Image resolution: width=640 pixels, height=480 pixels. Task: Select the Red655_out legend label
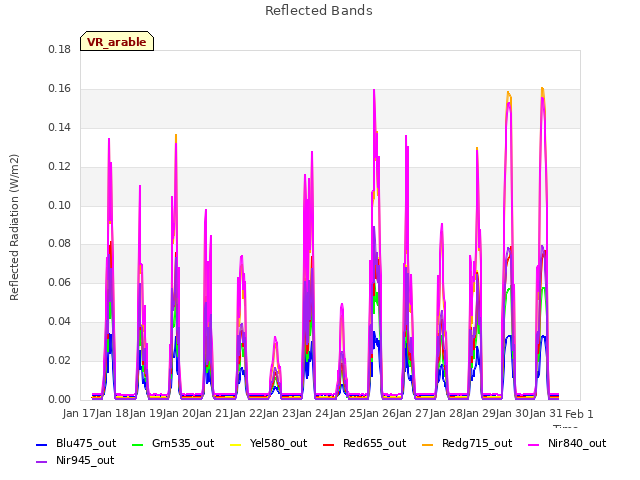[x=374, y=443]
